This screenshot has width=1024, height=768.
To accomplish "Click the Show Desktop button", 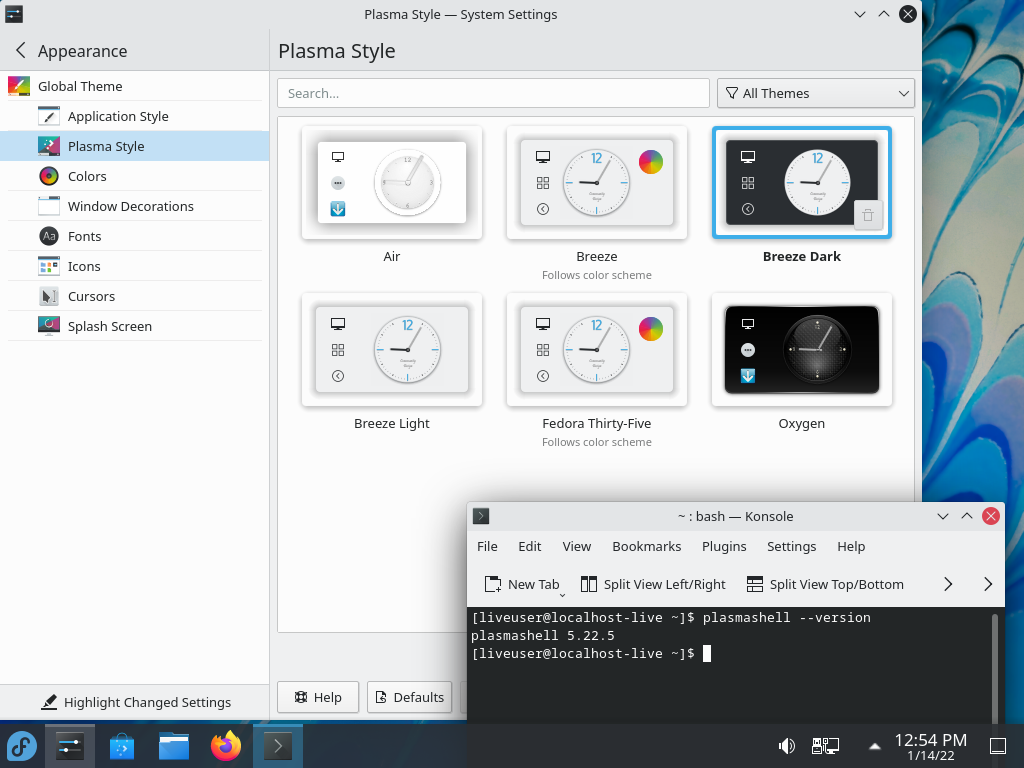I will pos(998,746).
